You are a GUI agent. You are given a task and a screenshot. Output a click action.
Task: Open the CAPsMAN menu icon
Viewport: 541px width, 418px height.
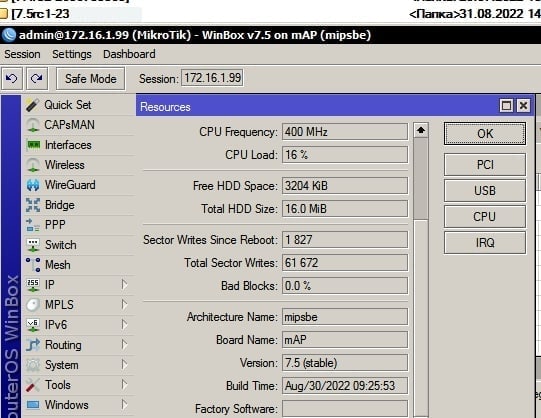(33, 125)
